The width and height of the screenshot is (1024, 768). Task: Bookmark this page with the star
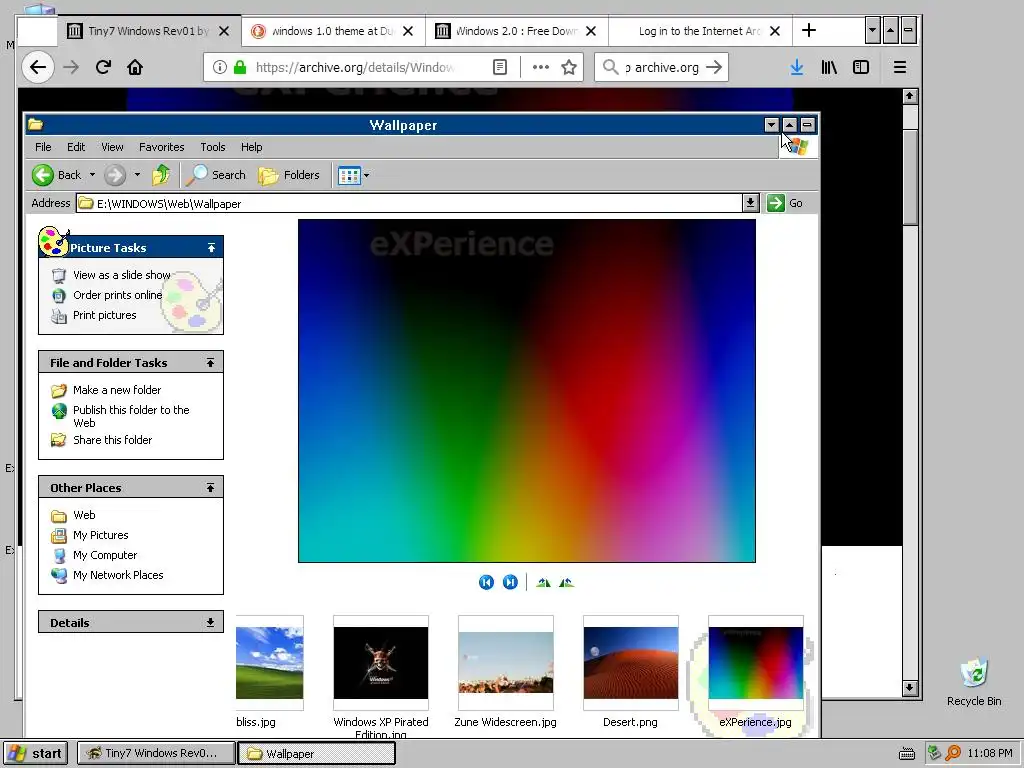pyautogui.click(x=569, y=67)
